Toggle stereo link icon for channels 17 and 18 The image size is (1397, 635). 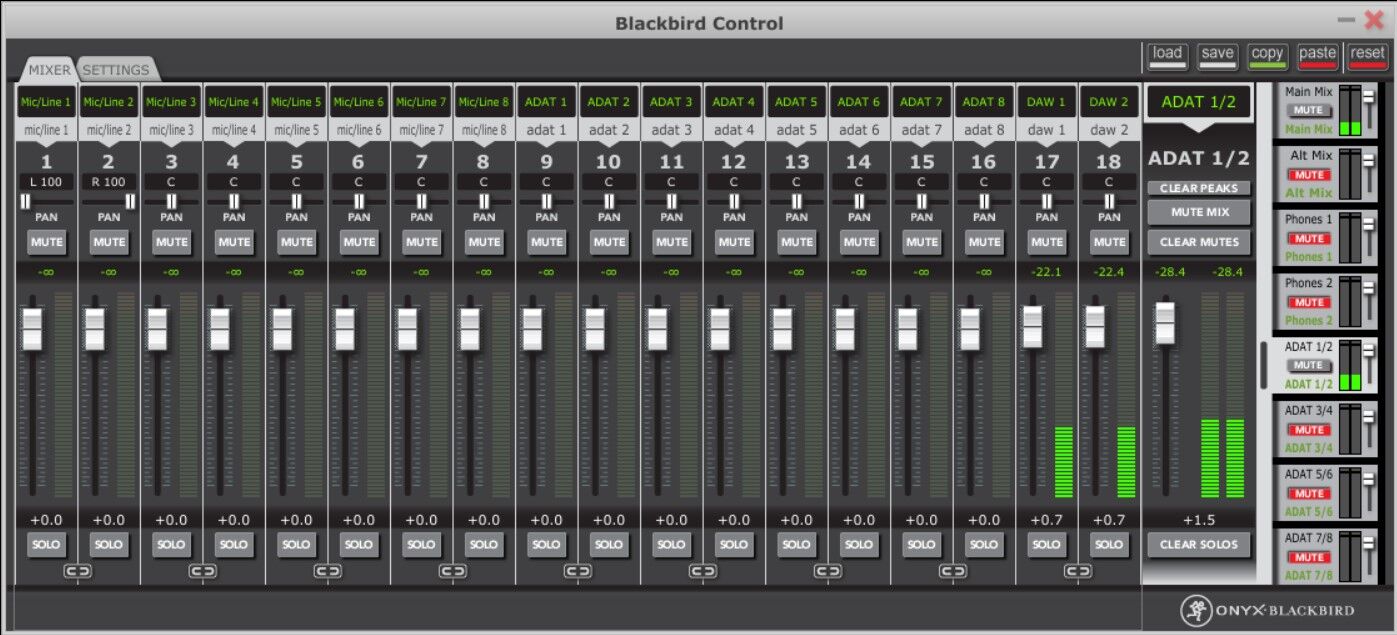coord(1078,571)
